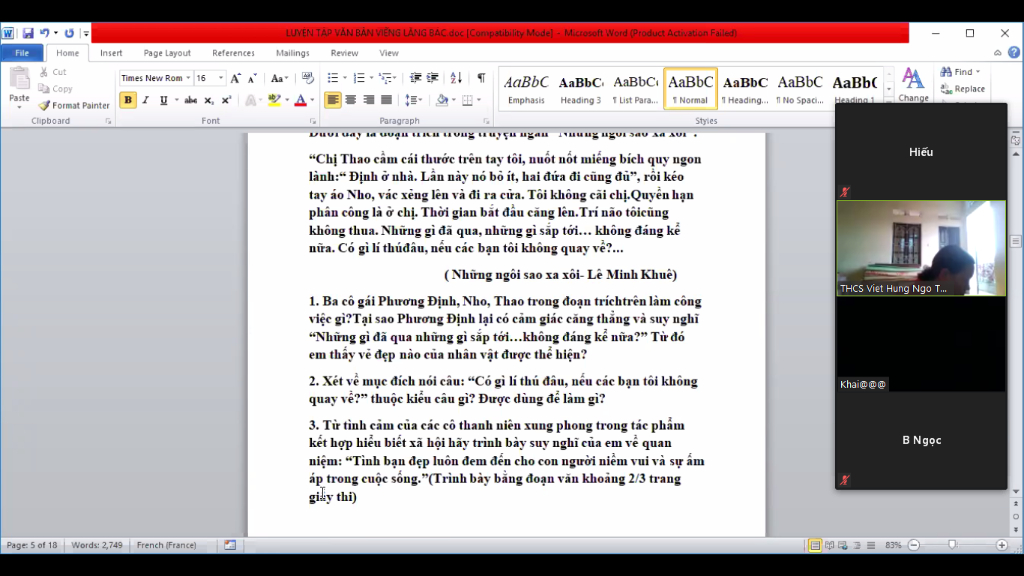
Task: Switch to Full Screen Reading view
Action: (829, 545)
